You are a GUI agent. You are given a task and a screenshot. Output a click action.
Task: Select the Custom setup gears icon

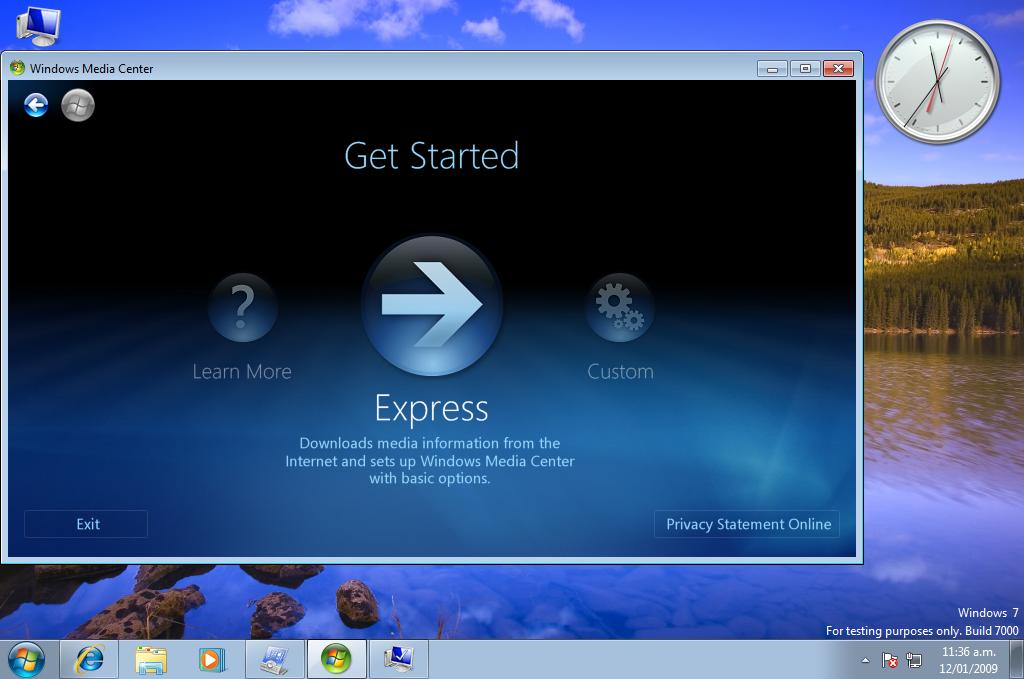(x=619, y=308)
